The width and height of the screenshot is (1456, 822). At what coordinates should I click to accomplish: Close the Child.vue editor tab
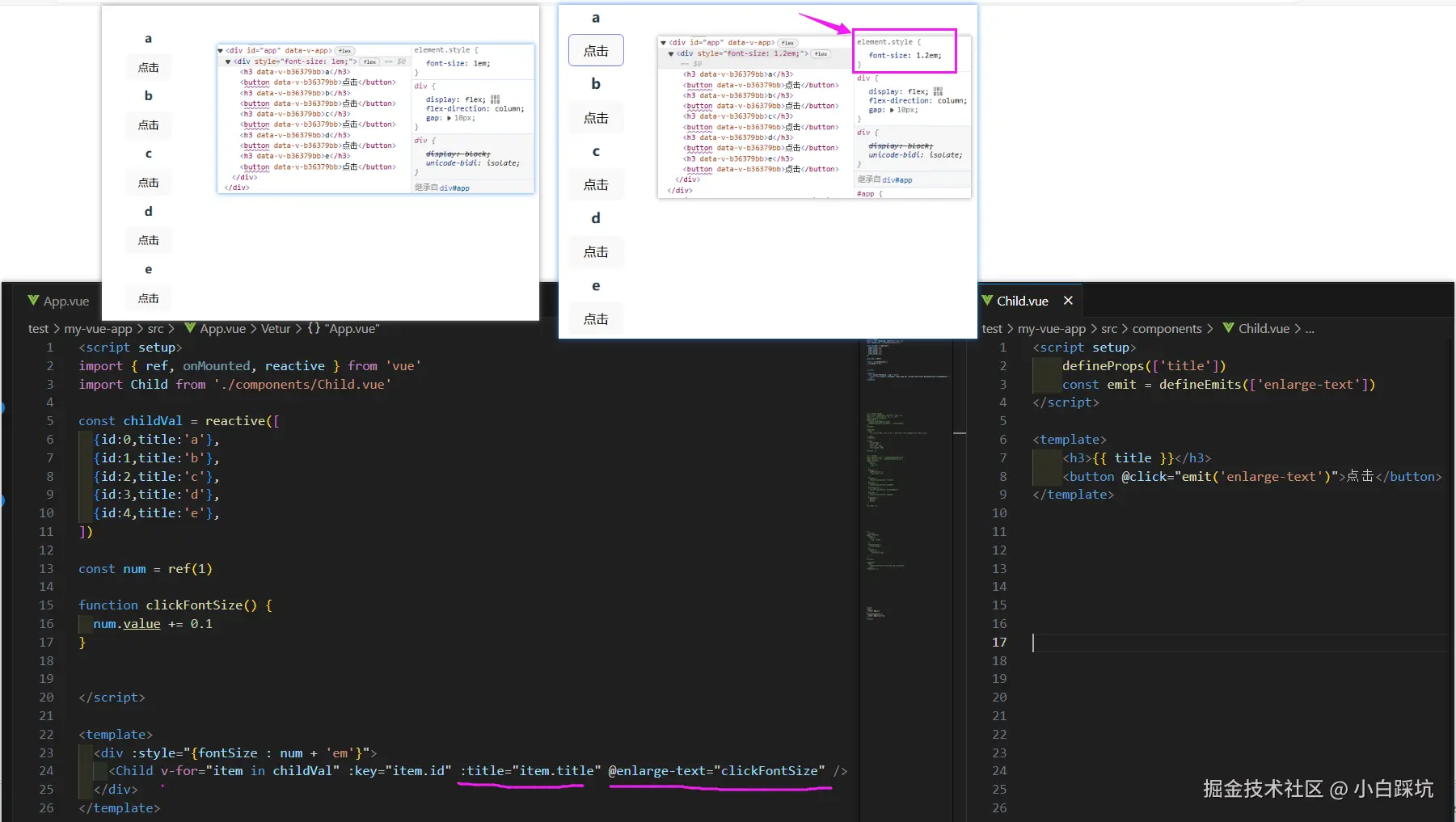(x=1068, y=301)
